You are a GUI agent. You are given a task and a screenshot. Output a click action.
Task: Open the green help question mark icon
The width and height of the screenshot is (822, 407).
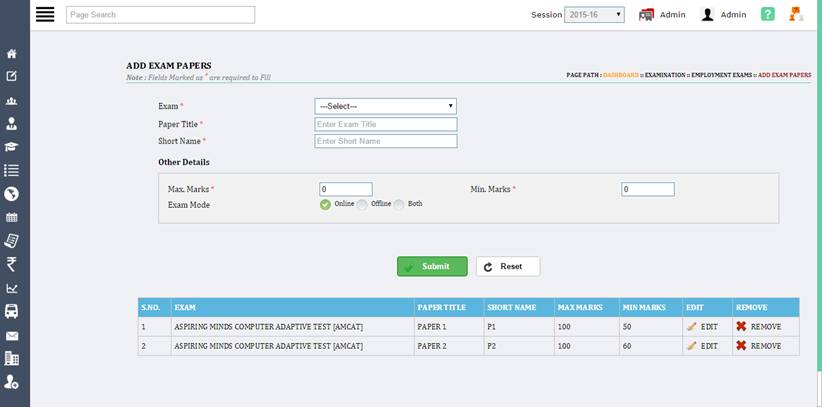pyautogui.click(x=767, y=15)
